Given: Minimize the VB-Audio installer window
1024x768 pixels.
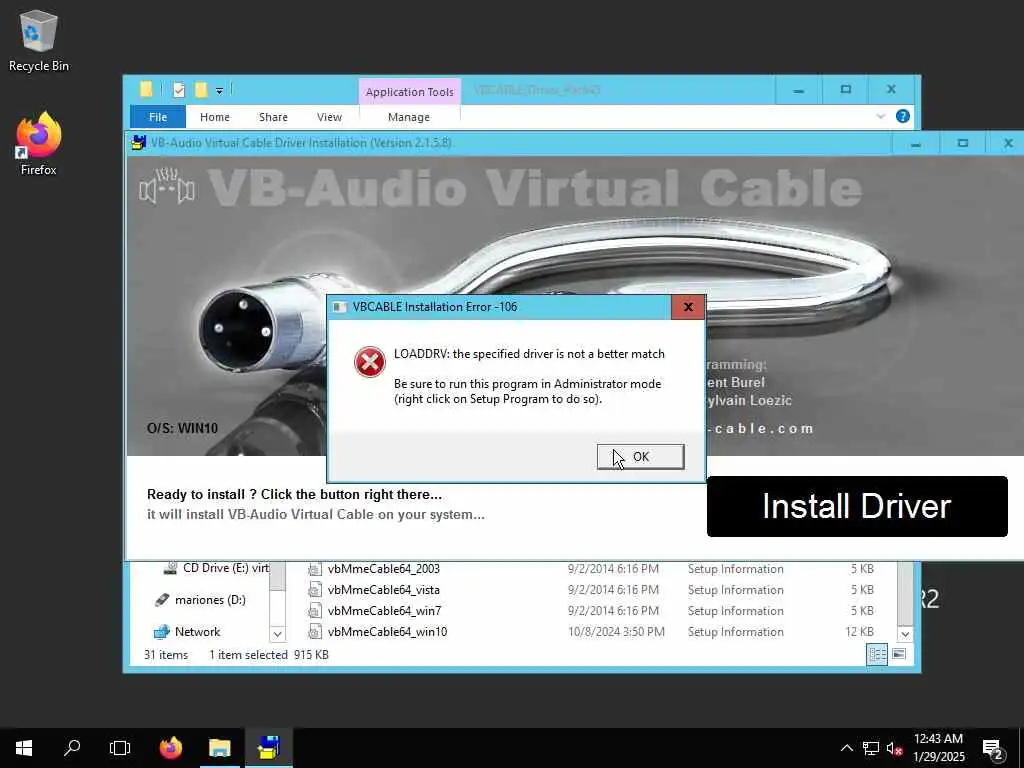Looking at the screenshot, I should tap(916, 143).
